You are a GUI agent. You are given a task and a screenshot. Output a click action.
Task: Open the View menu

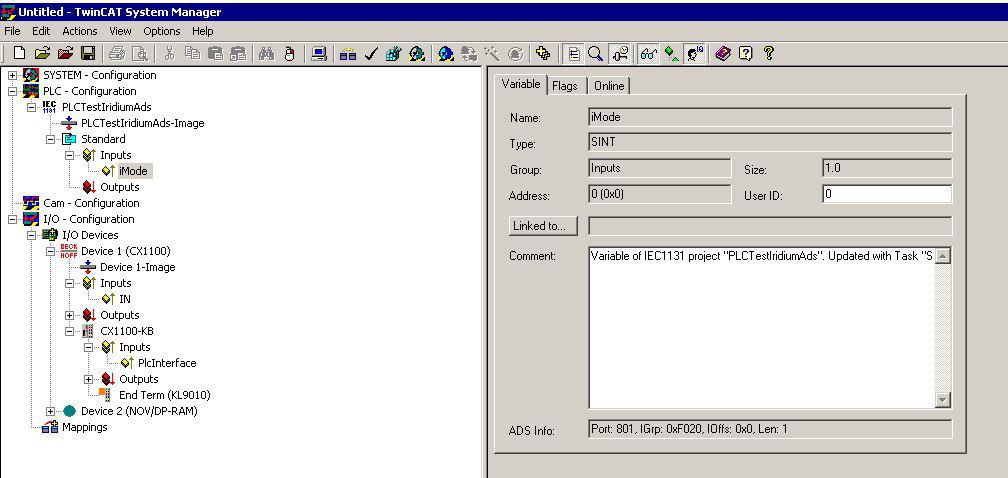click(x=120, y=31)
